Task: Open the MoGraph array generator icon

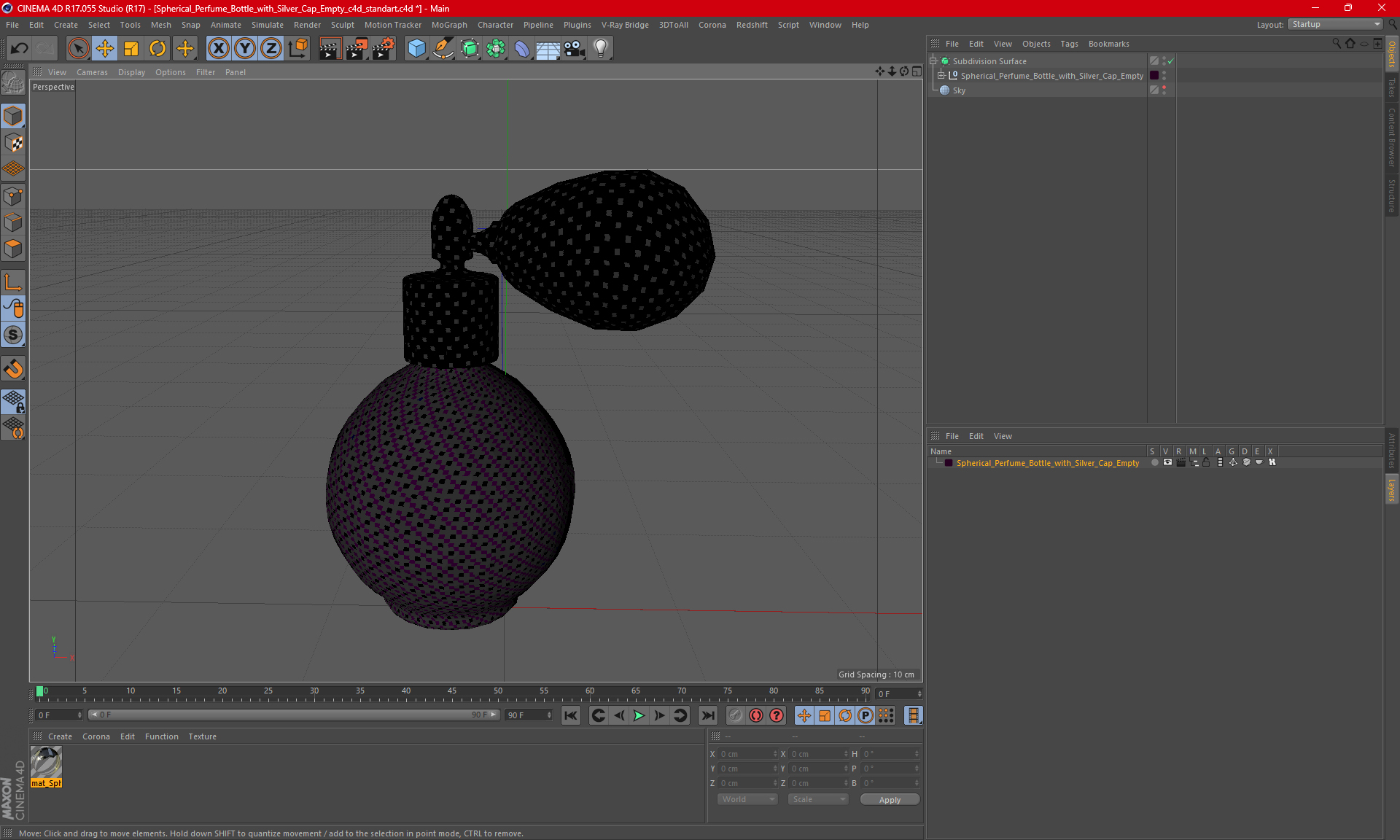Action: tap(496, 49)
